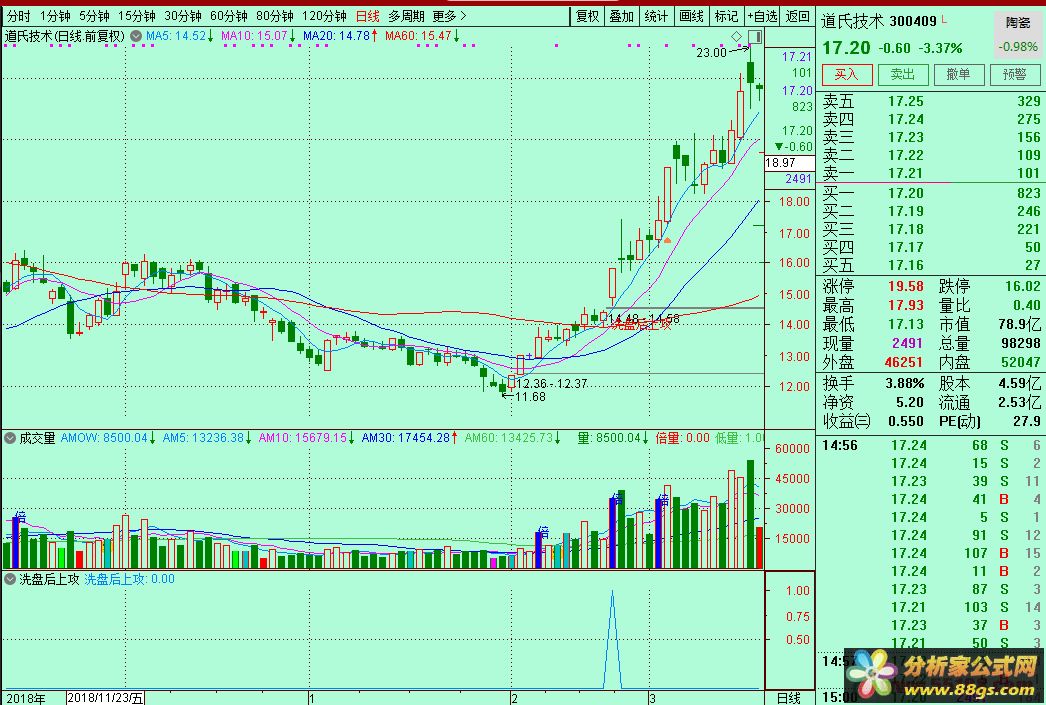Viewport: 1046px width, 705px height.
Task: Click the 11.68 low price annotation
Action: [x=530, y=397]
